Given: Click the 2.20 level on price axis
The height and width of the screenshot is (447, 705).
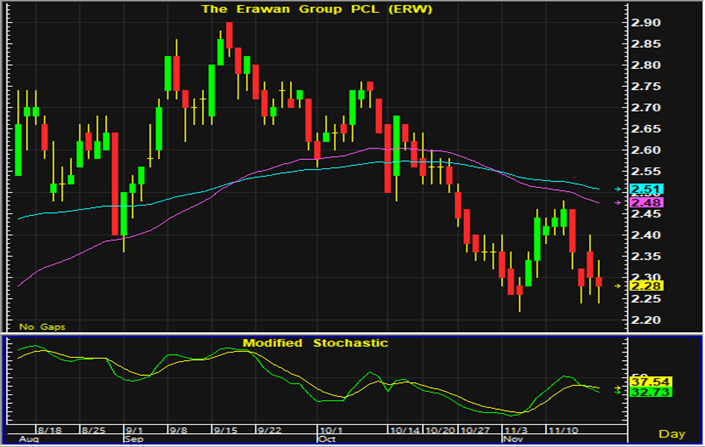Looking at the screenshot, I should [x=646, y=320].
